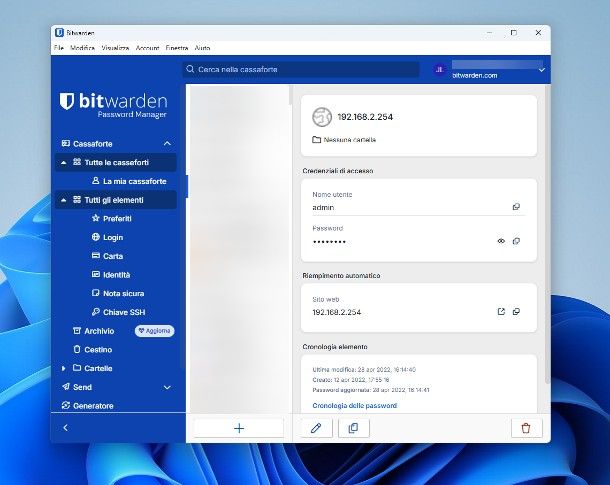Click the search magnifier icon
Image resolution: width=610 pixels, height=485 pixels.
[x=190, y=69]
